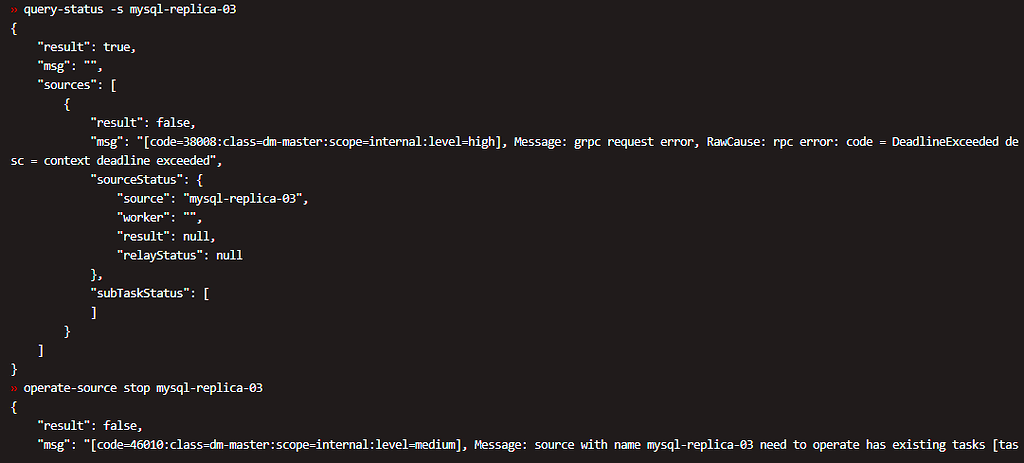Screen dimensions: 1024x463
Task: Click the operate-source stop command line
Action: 142,387
